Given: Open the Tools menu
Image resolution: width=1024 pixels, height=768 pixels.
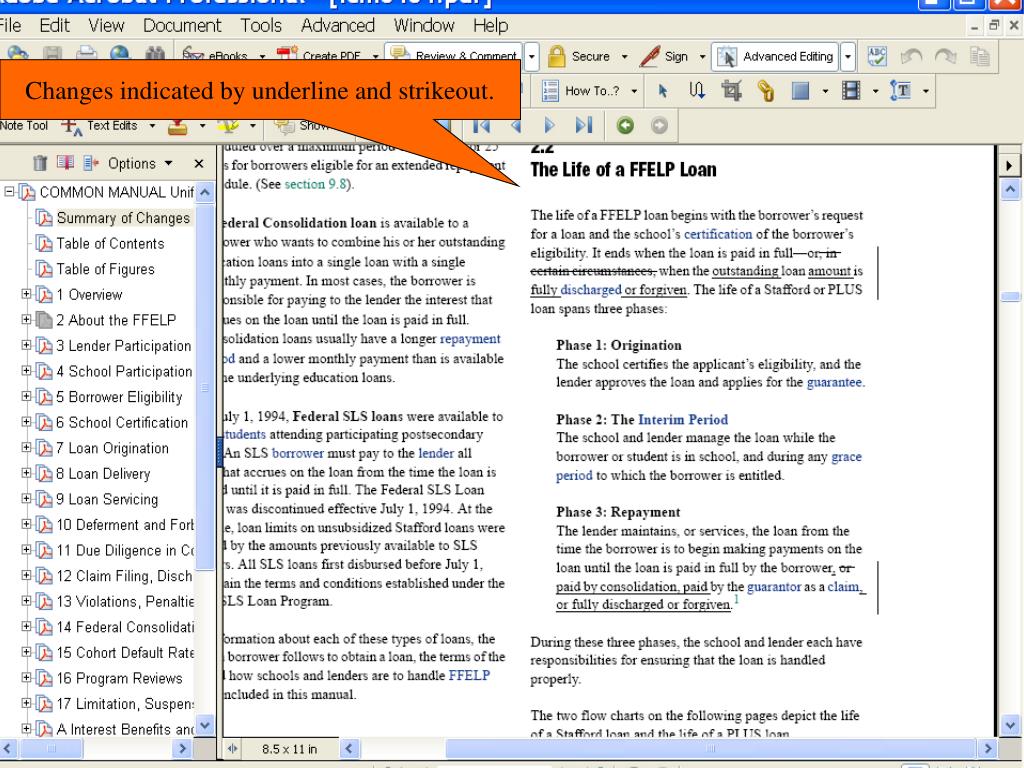Looking at the screenshot, I should tap(261, 25).
